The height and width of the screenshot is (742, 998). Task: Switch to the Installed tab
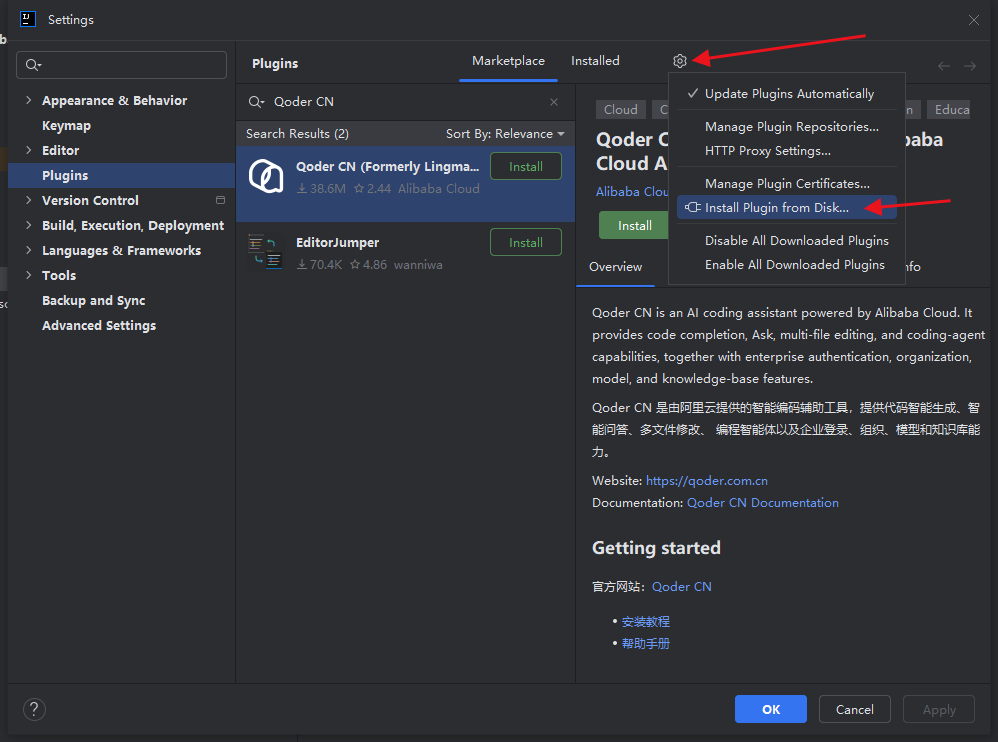(x=595, y=61)
